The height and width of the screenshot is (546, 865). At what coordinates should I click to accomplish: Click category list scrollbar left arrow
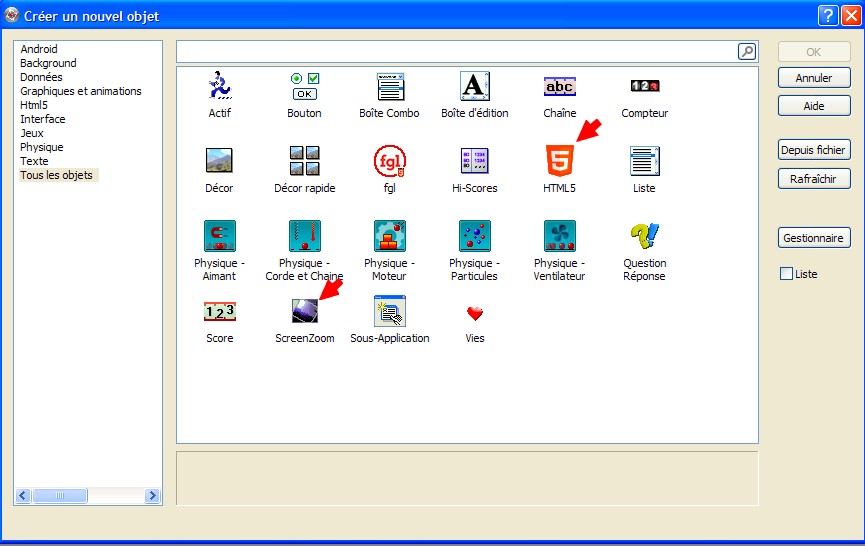click(23, 495)
